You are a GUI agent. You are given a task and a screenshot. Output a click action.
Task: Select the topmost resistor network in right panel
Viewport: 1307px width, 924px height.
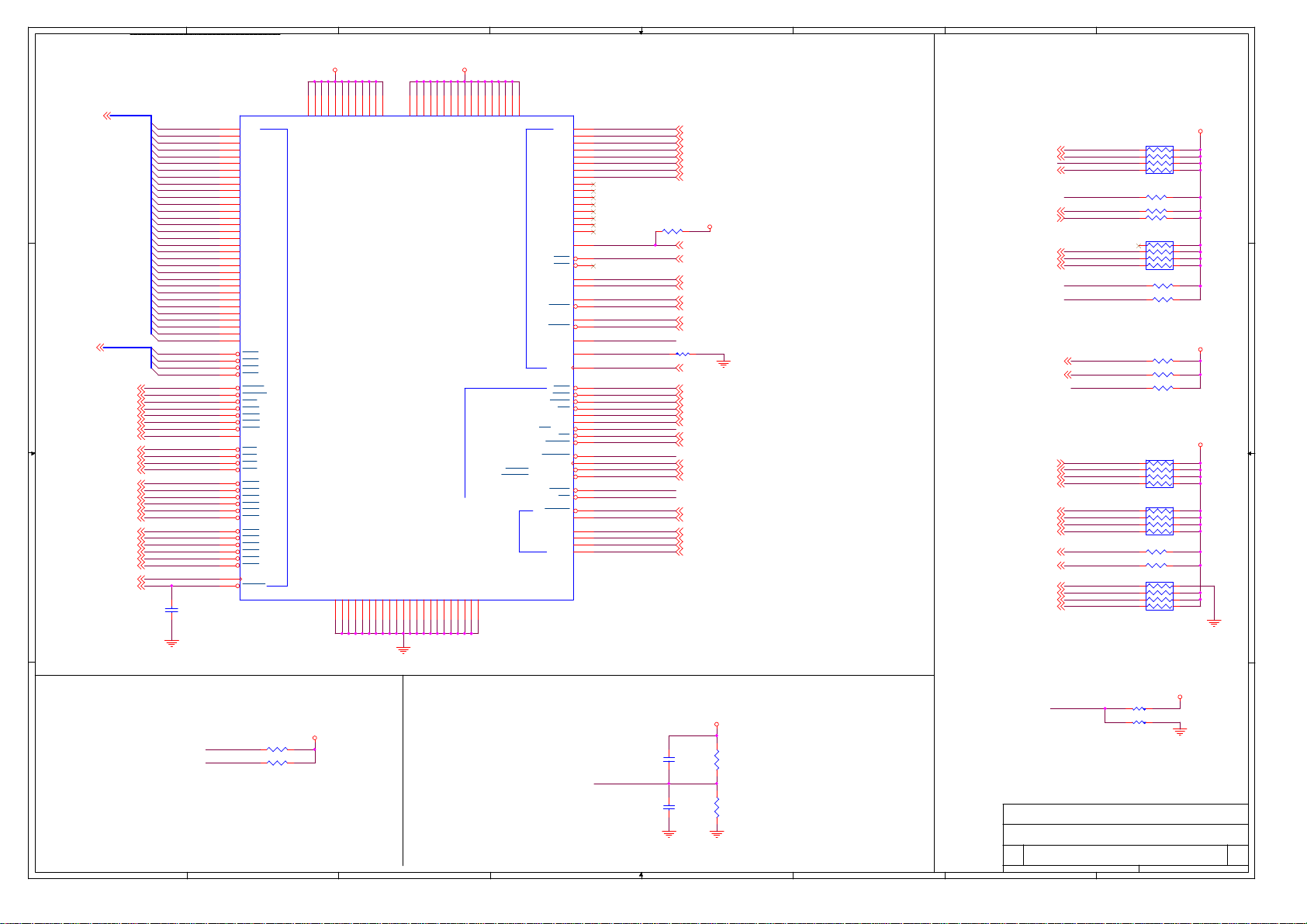pos(1160,159)
